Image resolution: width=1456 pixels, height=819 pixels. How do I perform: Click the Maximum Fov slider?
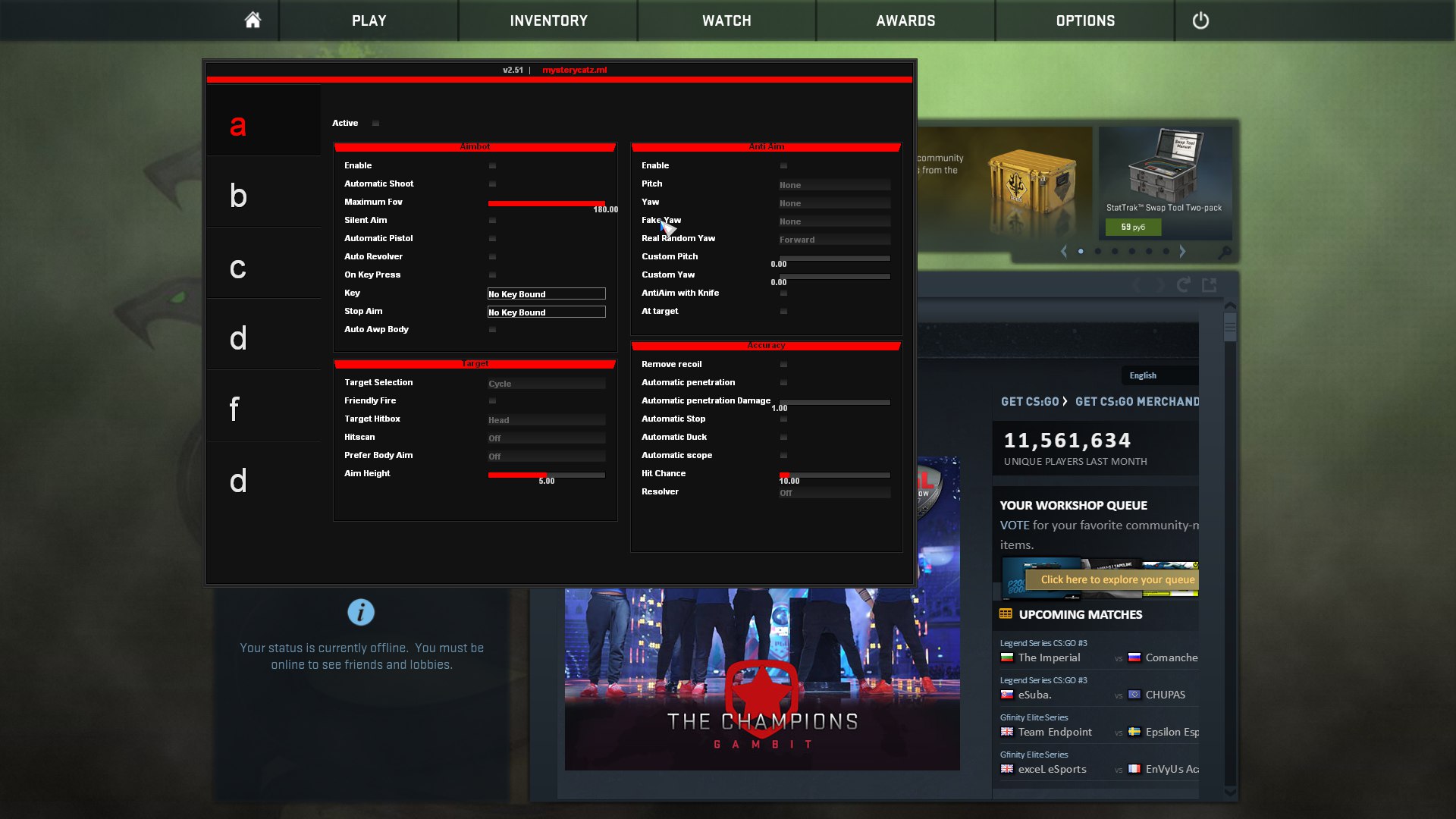coord(546,203)
